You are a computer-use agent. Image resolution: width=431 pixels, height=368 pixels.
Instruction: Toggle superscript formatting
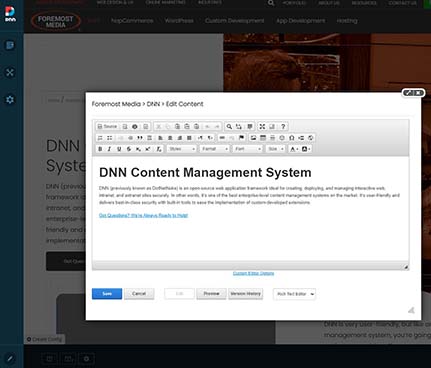148,149
